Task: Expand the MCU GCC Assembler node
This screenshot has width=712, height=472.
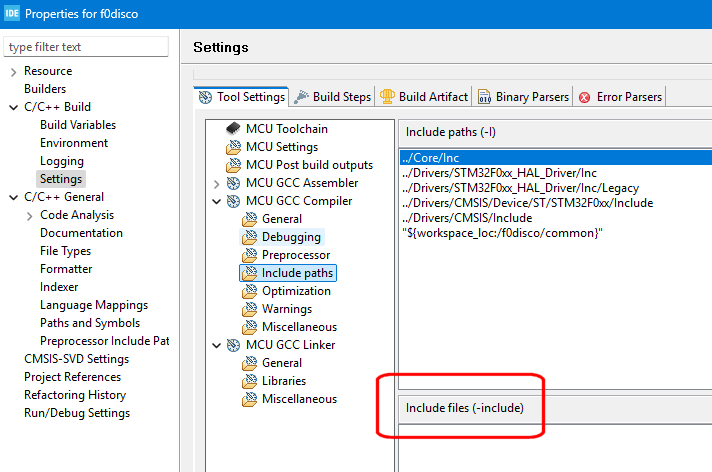Action: pos(217,183)
